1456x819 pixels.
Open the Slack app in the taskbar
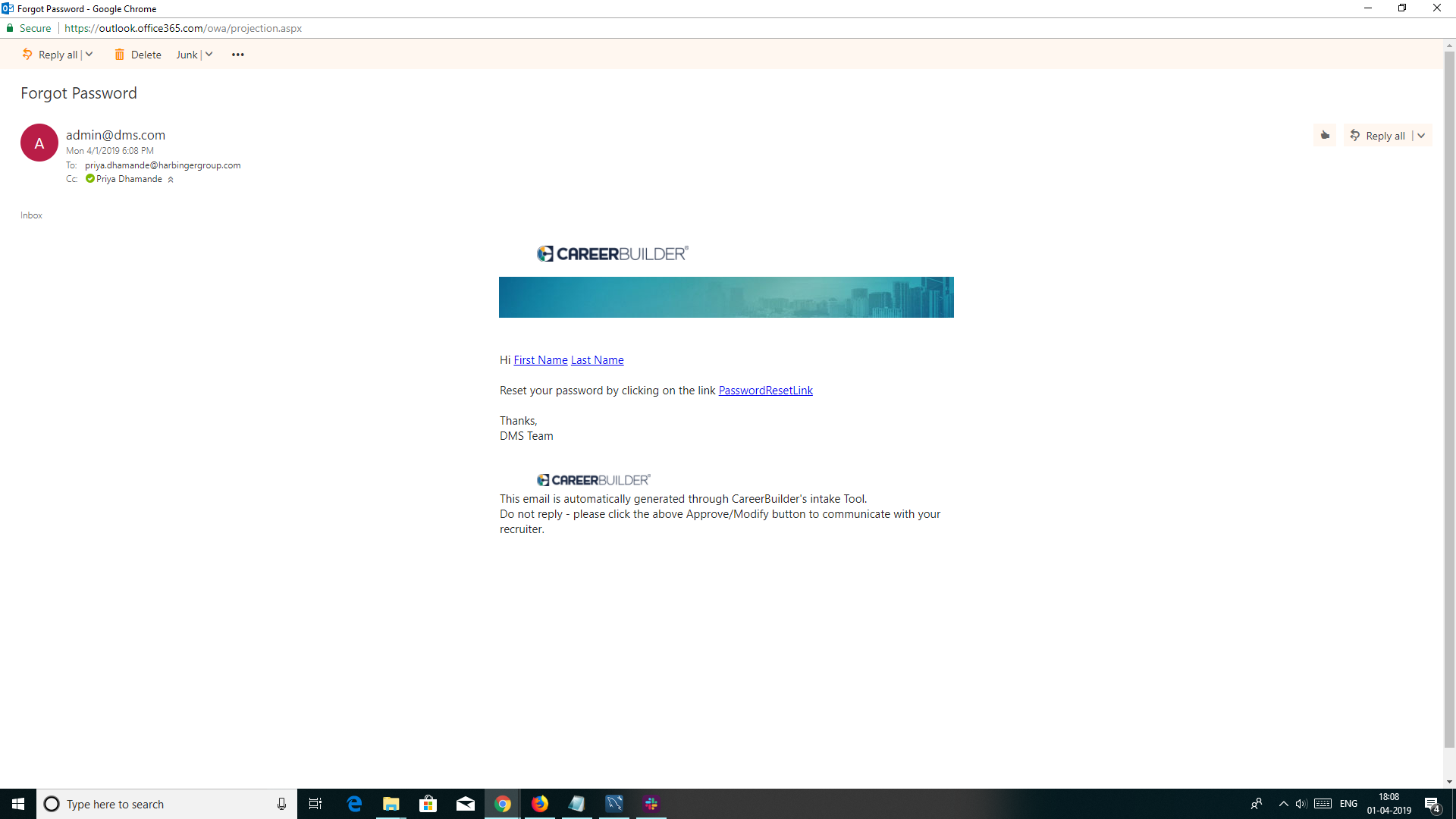click(651, 804)
